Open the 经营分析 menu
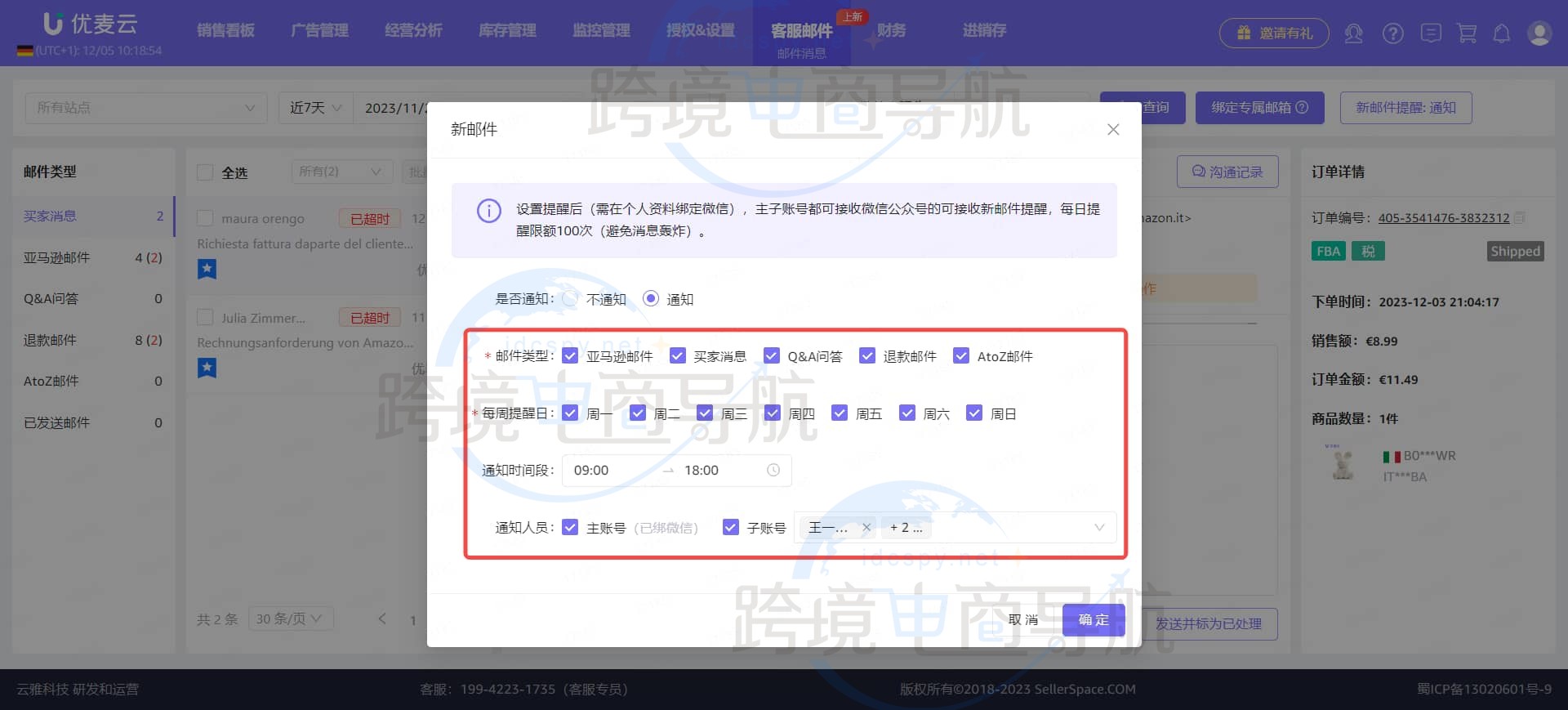 coord(413,30)
